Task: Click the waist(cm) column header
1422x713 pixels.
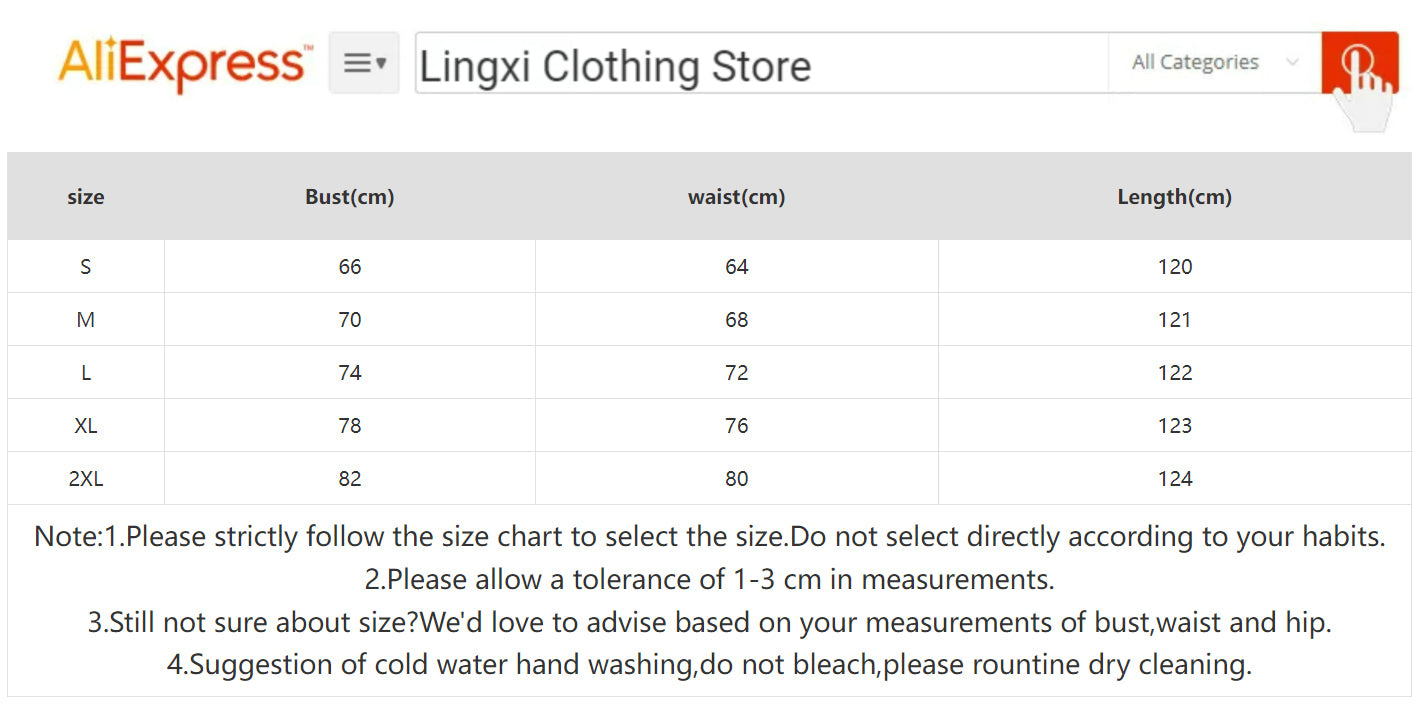Action: [736, 197]
